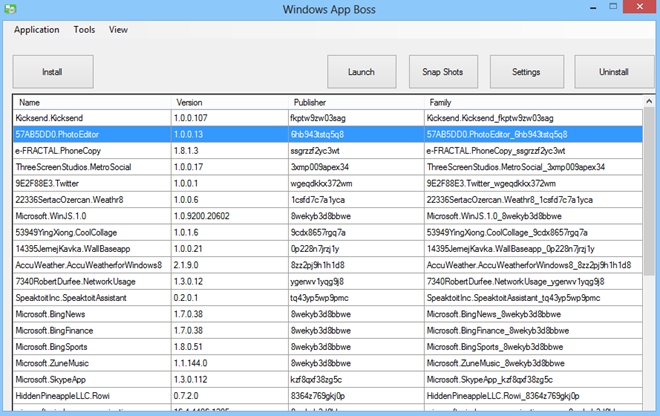The height and width of the screenshot is (416, 660).
Task: Select the Microsoft.ZuneMusic row
Action: tap(328, 363)
